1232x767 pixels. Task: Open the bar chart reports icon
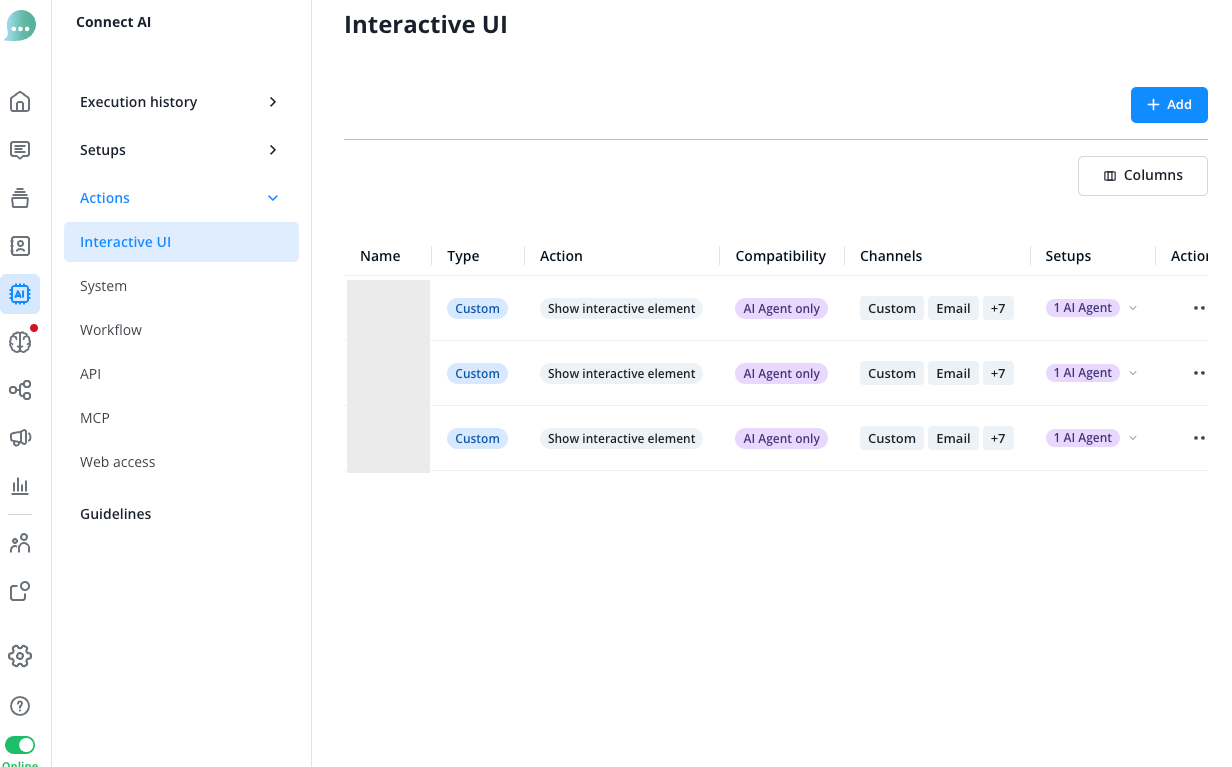click(20, 486)
